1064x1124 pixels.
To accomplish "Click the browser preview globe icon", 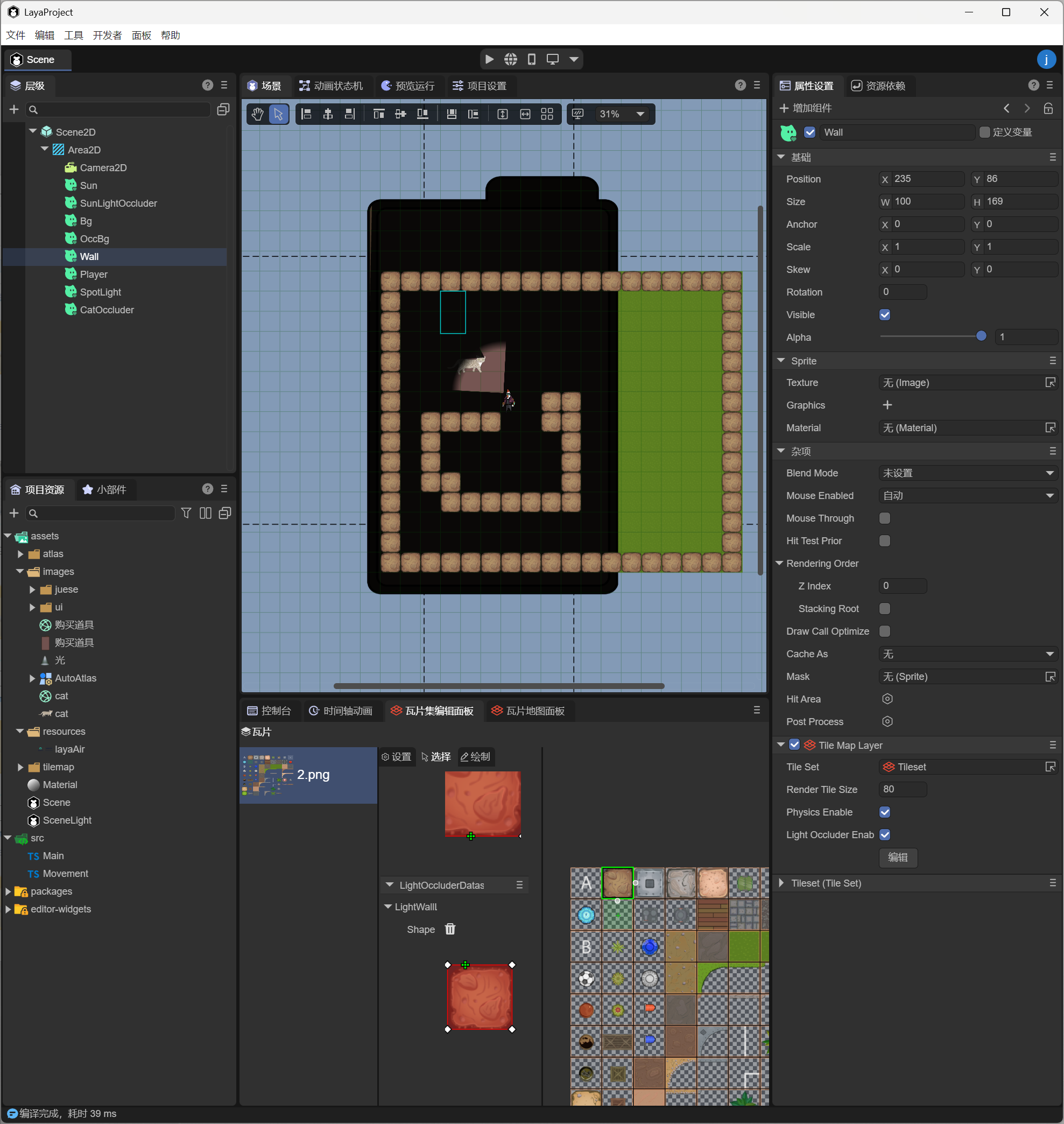I will tap(510, 59).
